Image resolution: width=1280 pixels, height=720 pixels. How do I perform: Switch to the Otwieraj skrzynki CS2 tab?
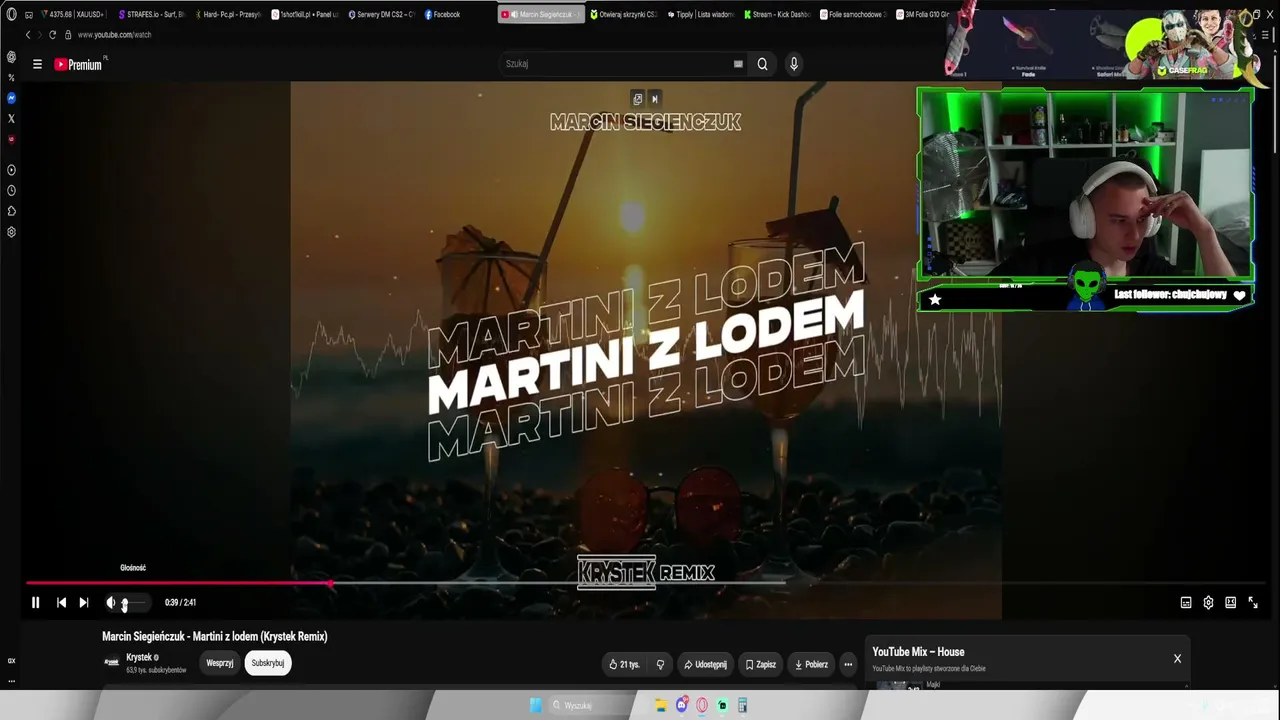click(x=624, y=15)
